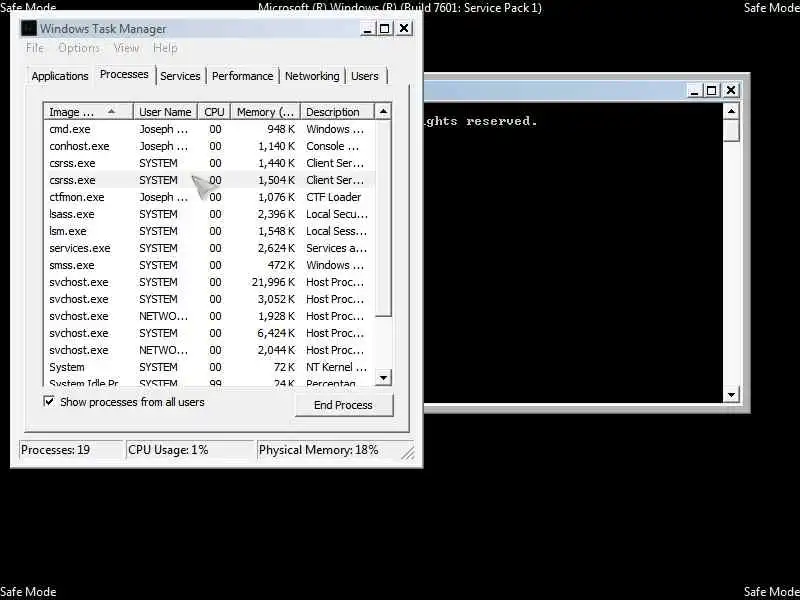
Task: Click the 472 K memory value
Action: click(x=281, y=265)
